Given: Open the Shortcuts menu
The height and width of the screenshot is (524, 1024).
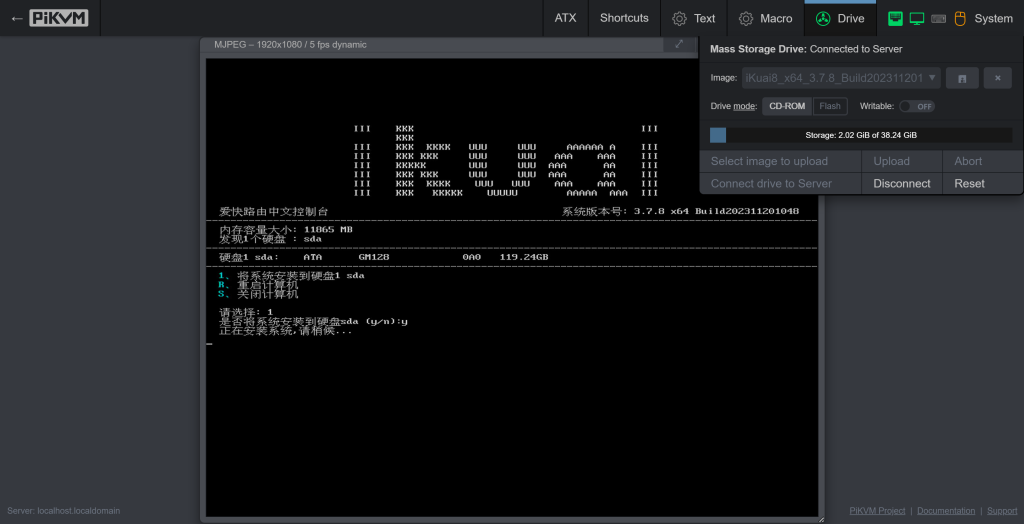Looking at the screenshot, I should pos(624,18).
